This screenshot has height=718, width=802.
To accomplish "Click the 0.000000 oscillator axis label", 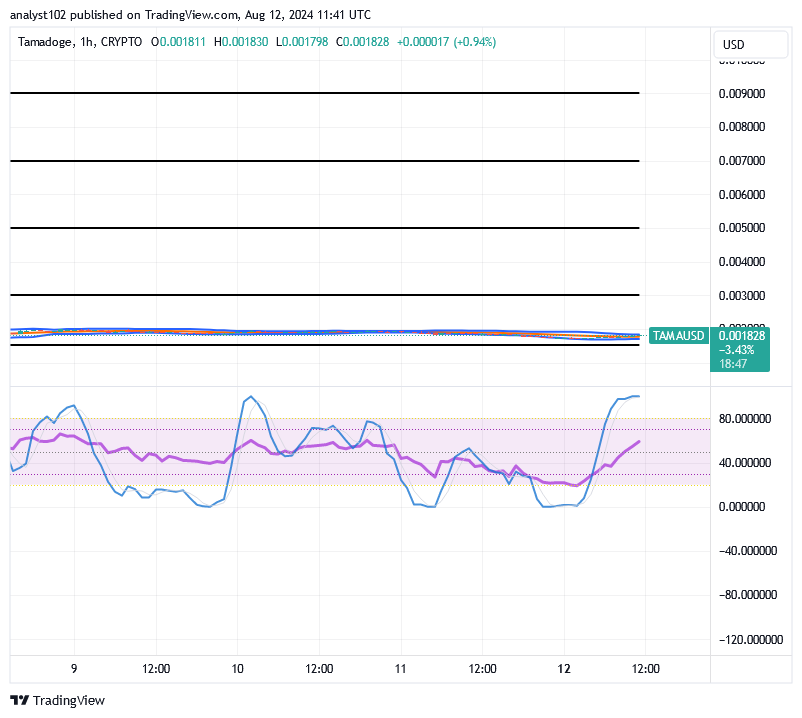I will click(x=742, y=507).
